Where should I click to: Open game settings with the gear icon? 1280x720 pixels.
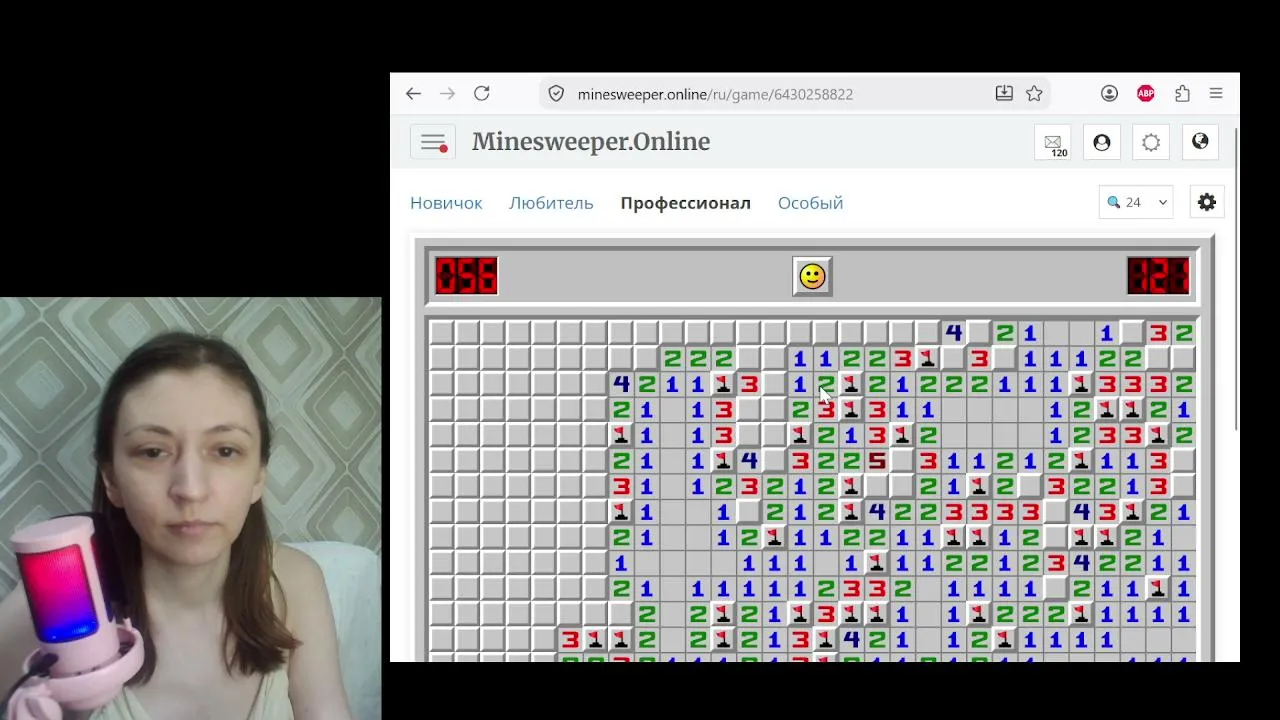point(1207,202)
